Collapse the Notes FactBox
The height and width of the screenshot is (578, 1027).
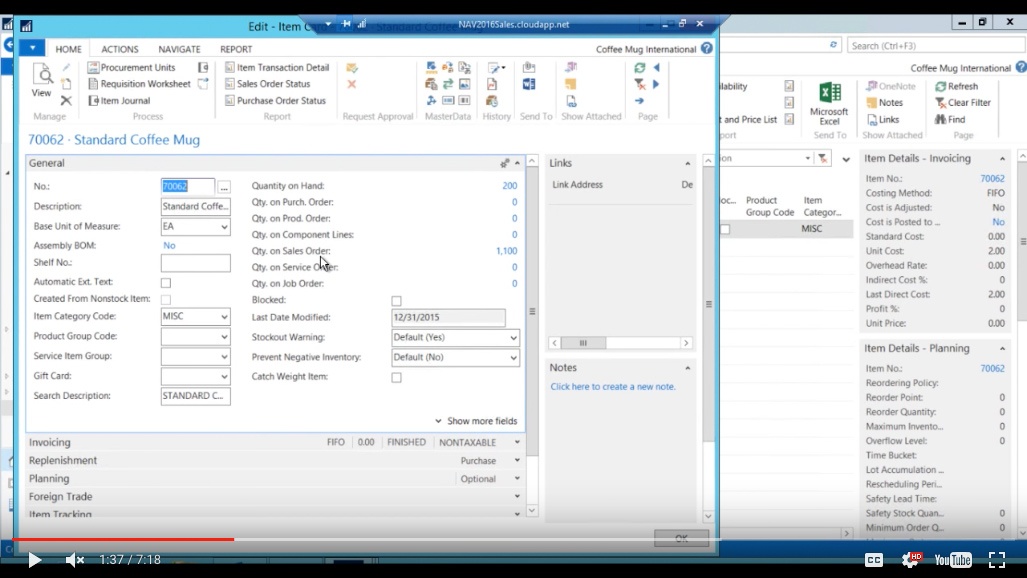click(x=688, y=368)
